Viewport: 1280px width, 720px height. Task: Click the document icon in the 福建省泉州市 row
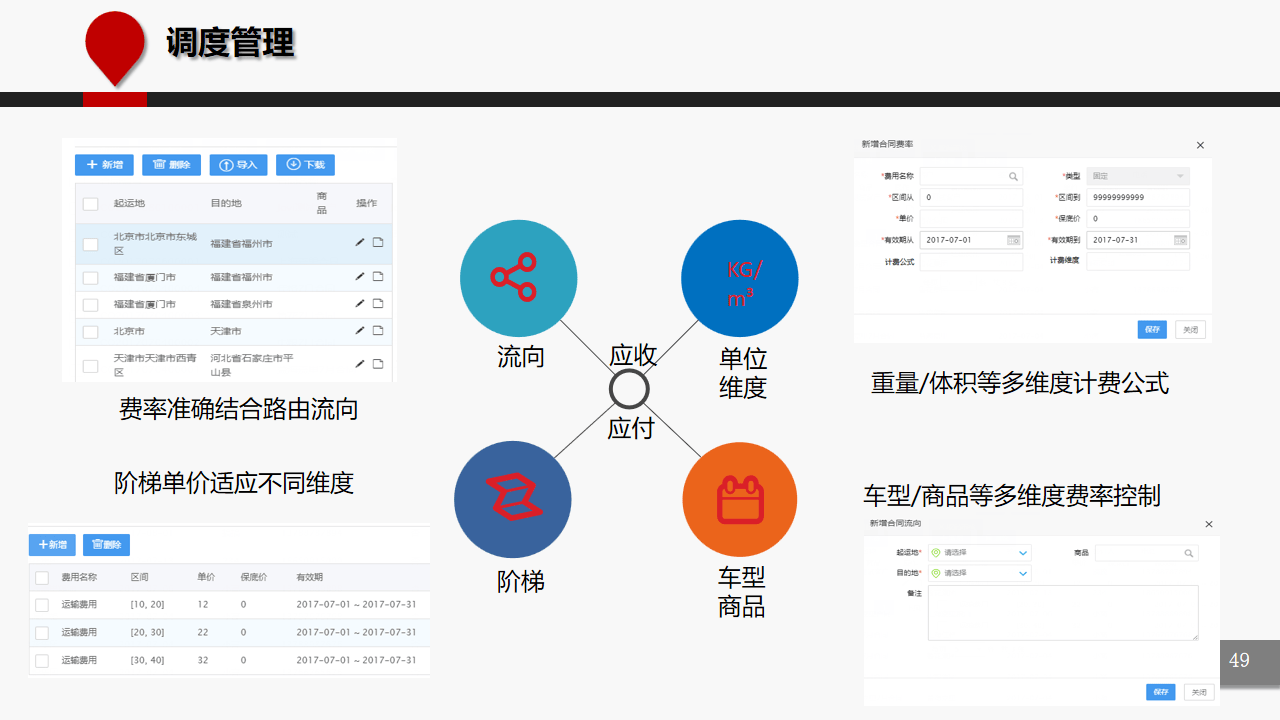point(378,303)
